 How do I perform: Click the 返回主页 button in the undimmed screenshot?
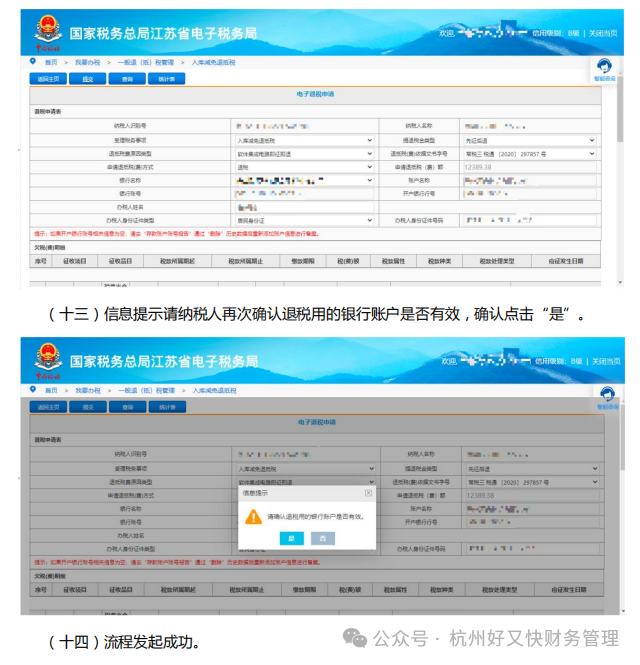tap(48, 79)
